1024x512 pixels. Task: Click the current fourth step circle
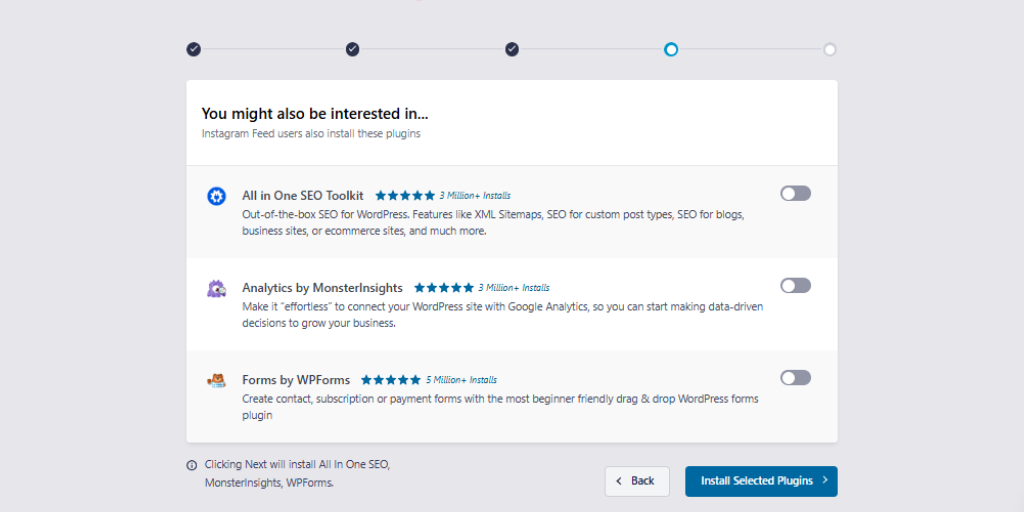(x=671, y=50)
